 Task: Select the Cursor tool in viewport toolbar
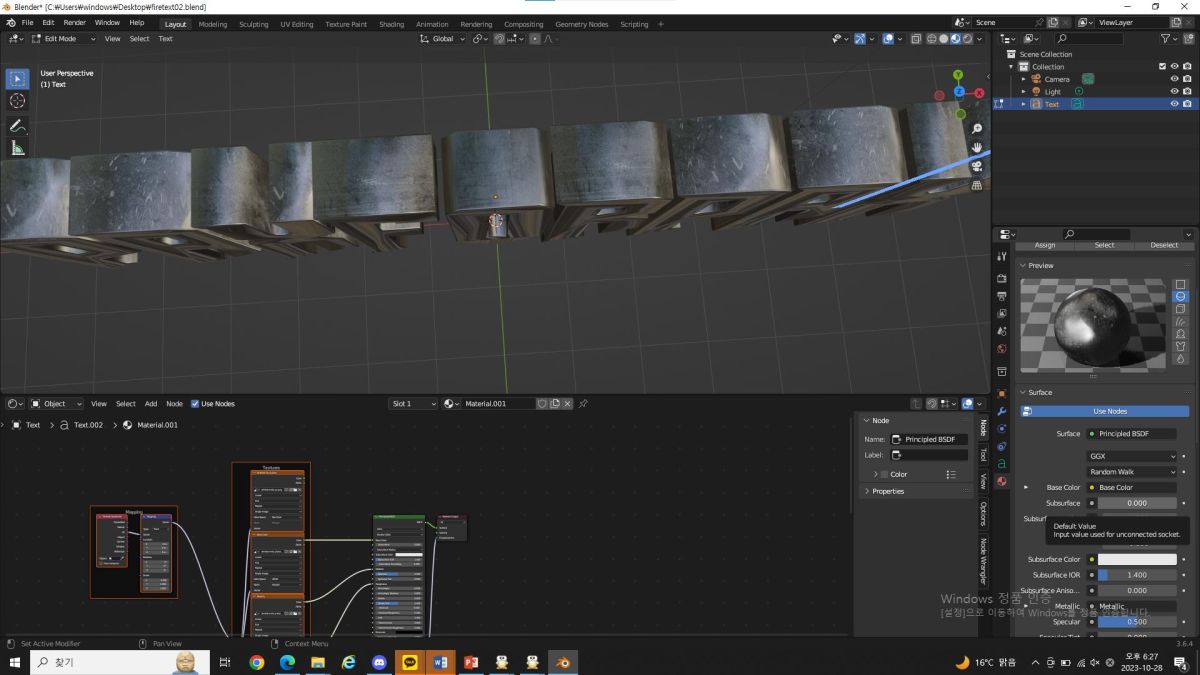(17, 101)
